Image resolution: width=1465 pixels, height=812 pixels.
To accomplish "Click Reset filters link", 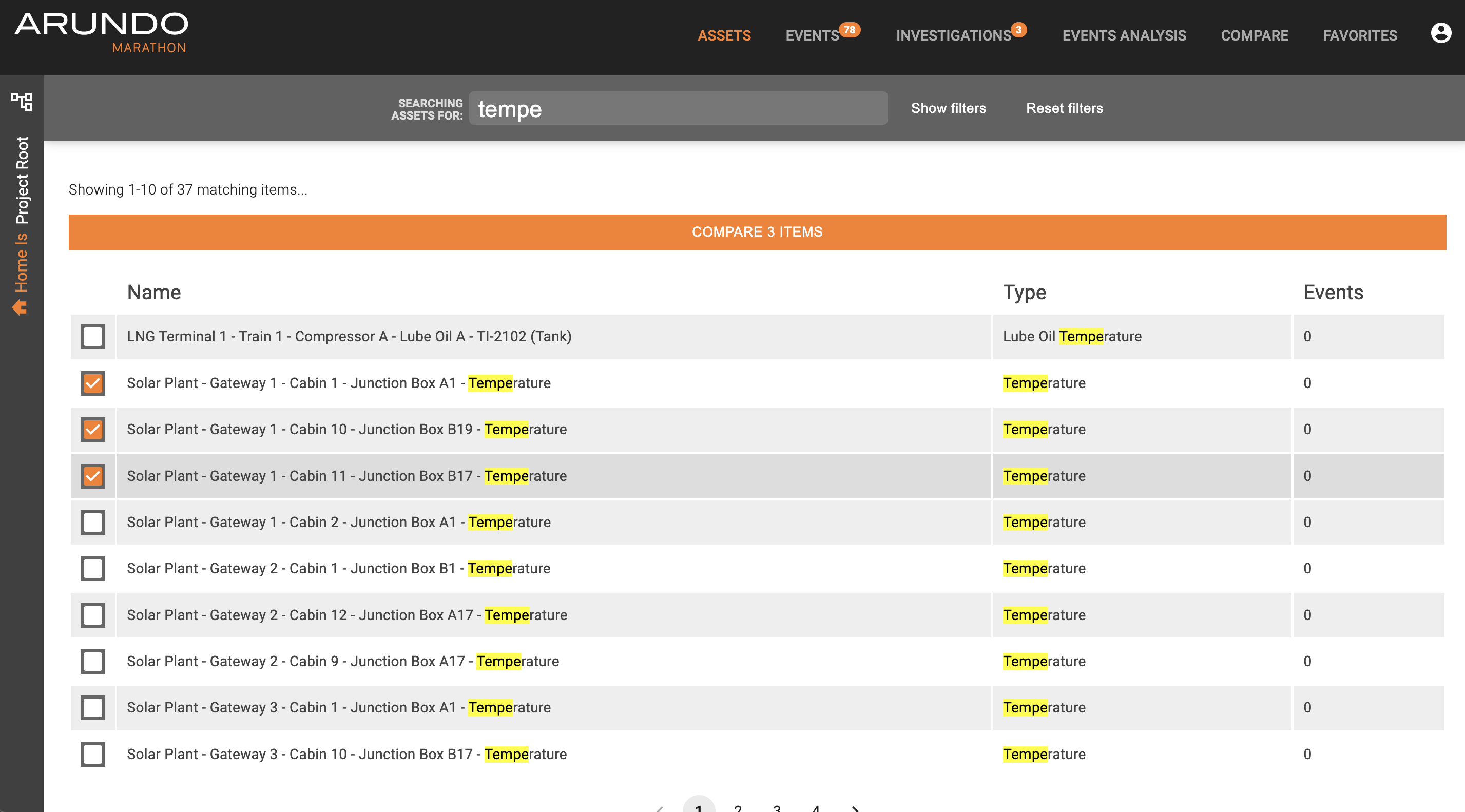I will pos(1064,108).
